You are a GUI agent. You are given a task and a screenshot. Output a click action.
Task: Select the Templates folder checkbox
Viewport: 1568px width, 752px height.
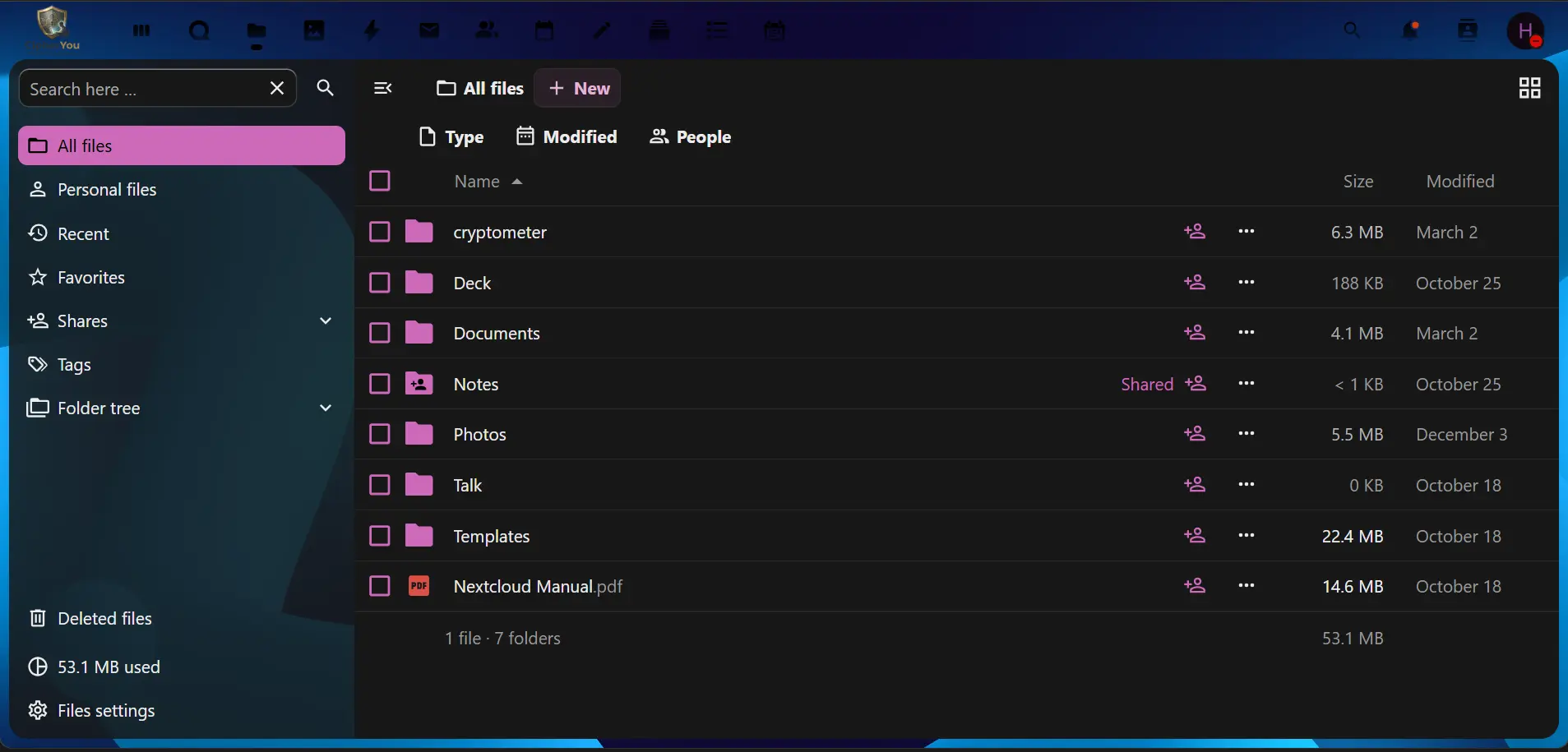tap(380, 536)
